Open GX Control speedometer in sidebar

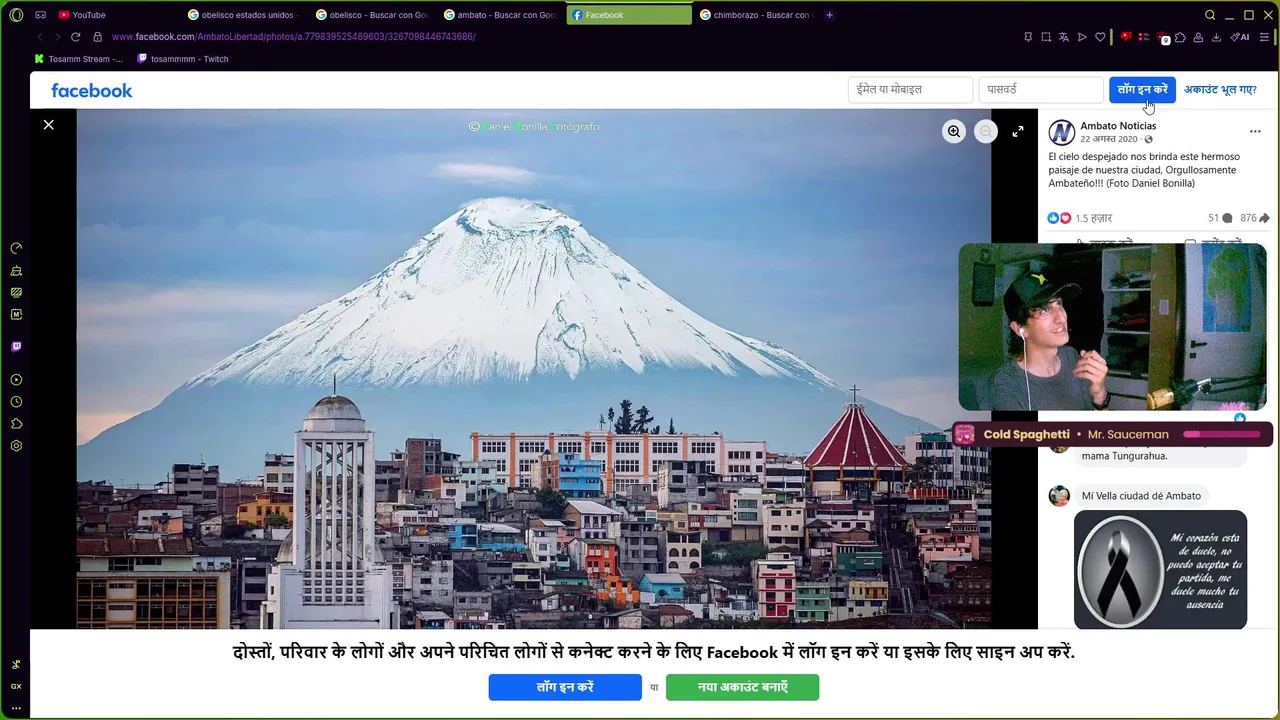(16, 248)
